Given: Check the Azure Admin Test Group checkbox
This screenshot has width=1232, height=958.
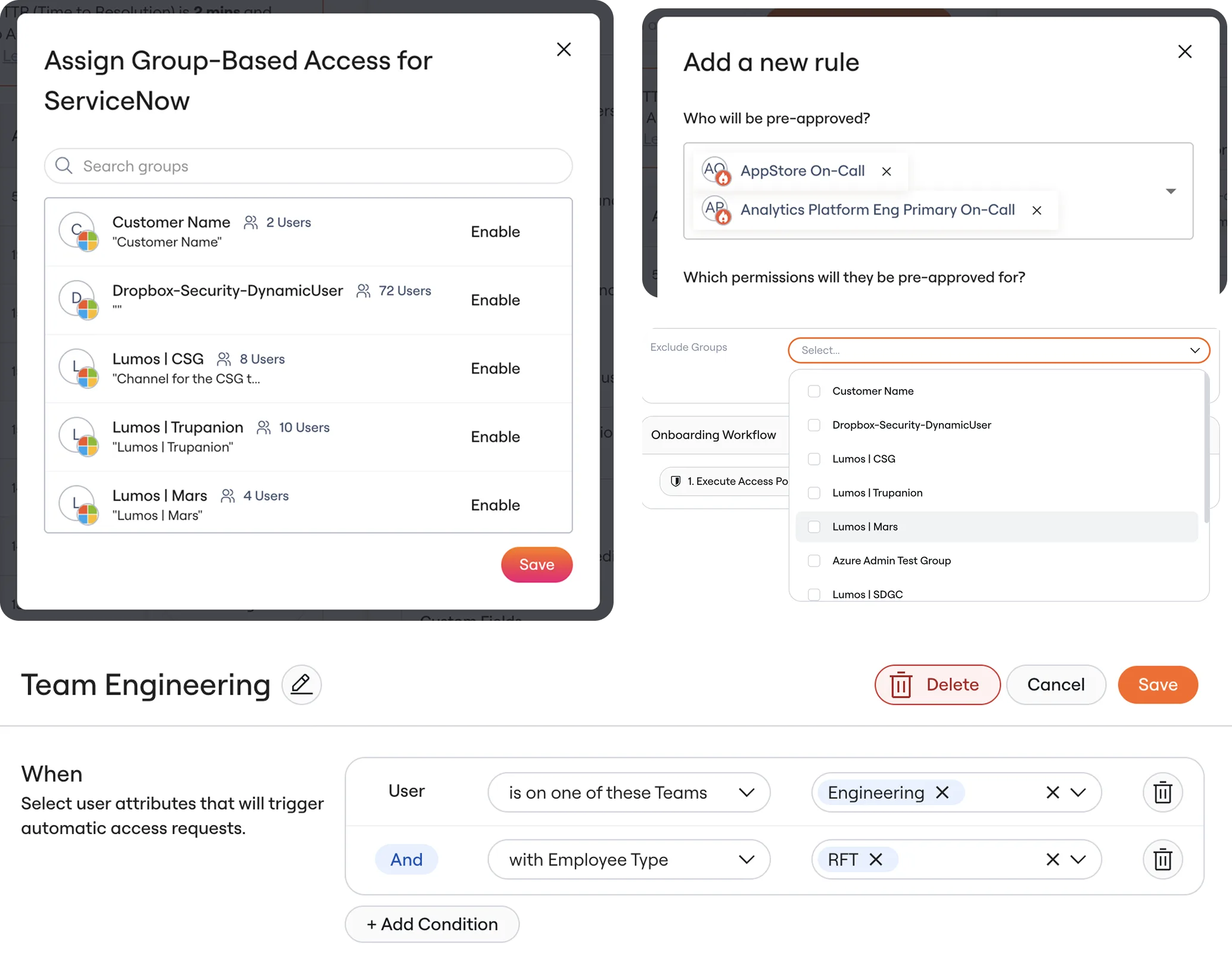Looking at the screenshot, I should click(x=814, y=561).
